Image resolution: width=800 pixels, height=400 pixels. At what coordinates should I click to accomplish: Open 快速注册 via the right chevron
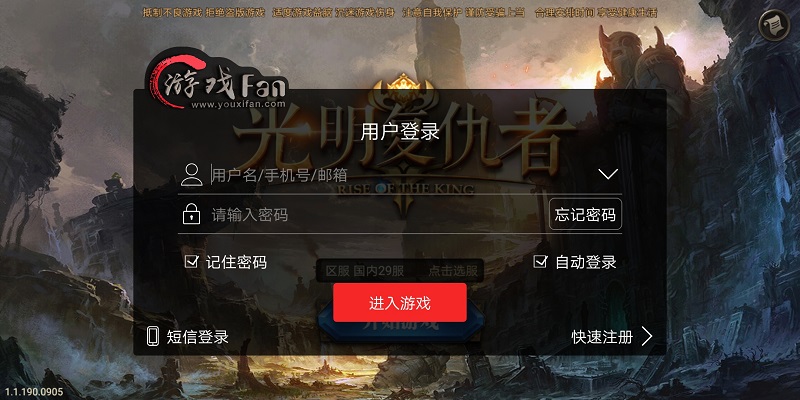(x=647, y=337)
